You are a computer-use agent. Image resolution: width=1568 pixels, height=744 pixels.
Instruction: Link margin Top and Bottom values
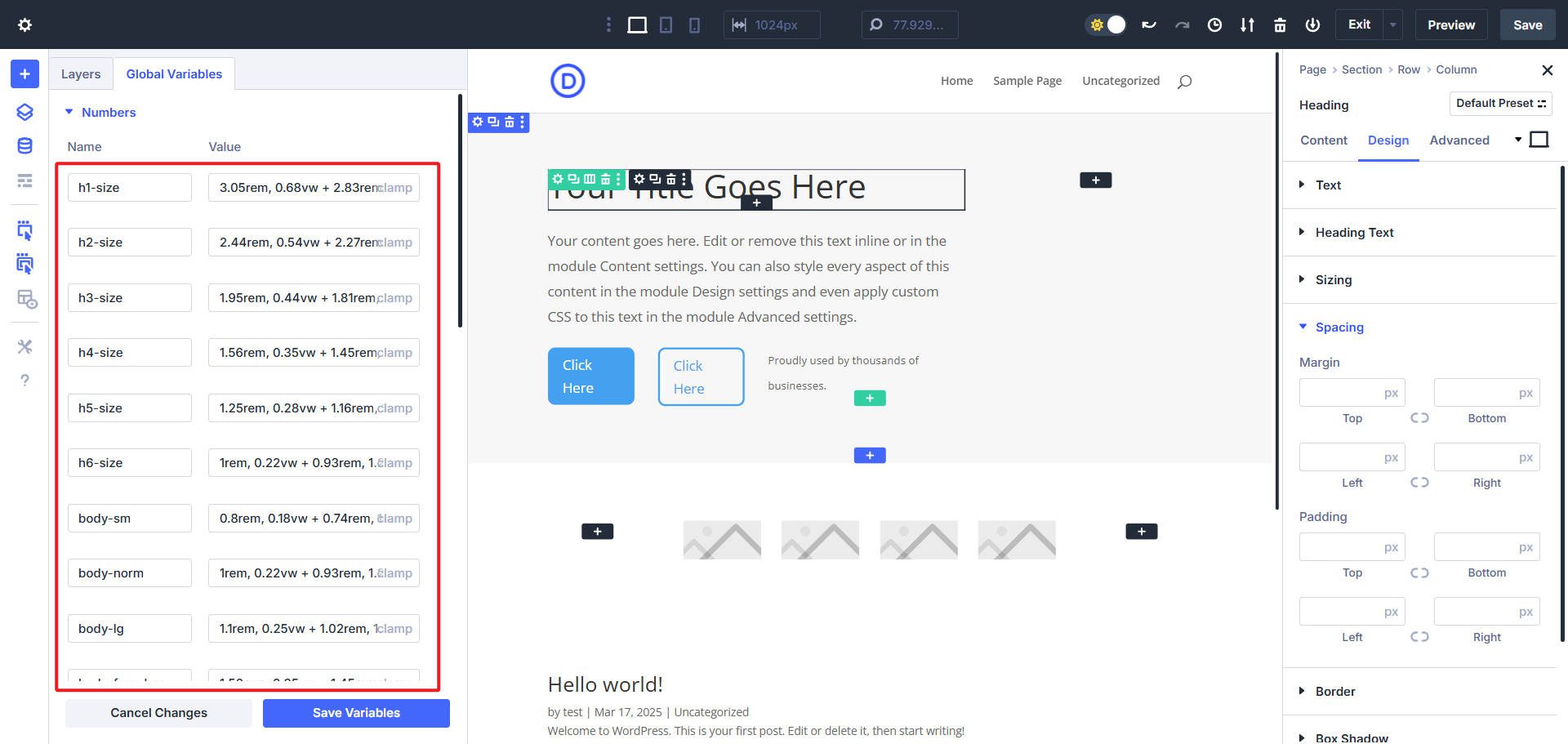1419,417
